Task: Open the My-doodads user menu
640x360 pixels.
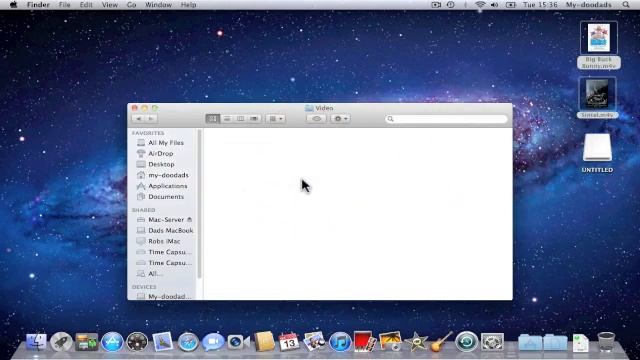Action: pyautogui.click(x=588, y=5)
